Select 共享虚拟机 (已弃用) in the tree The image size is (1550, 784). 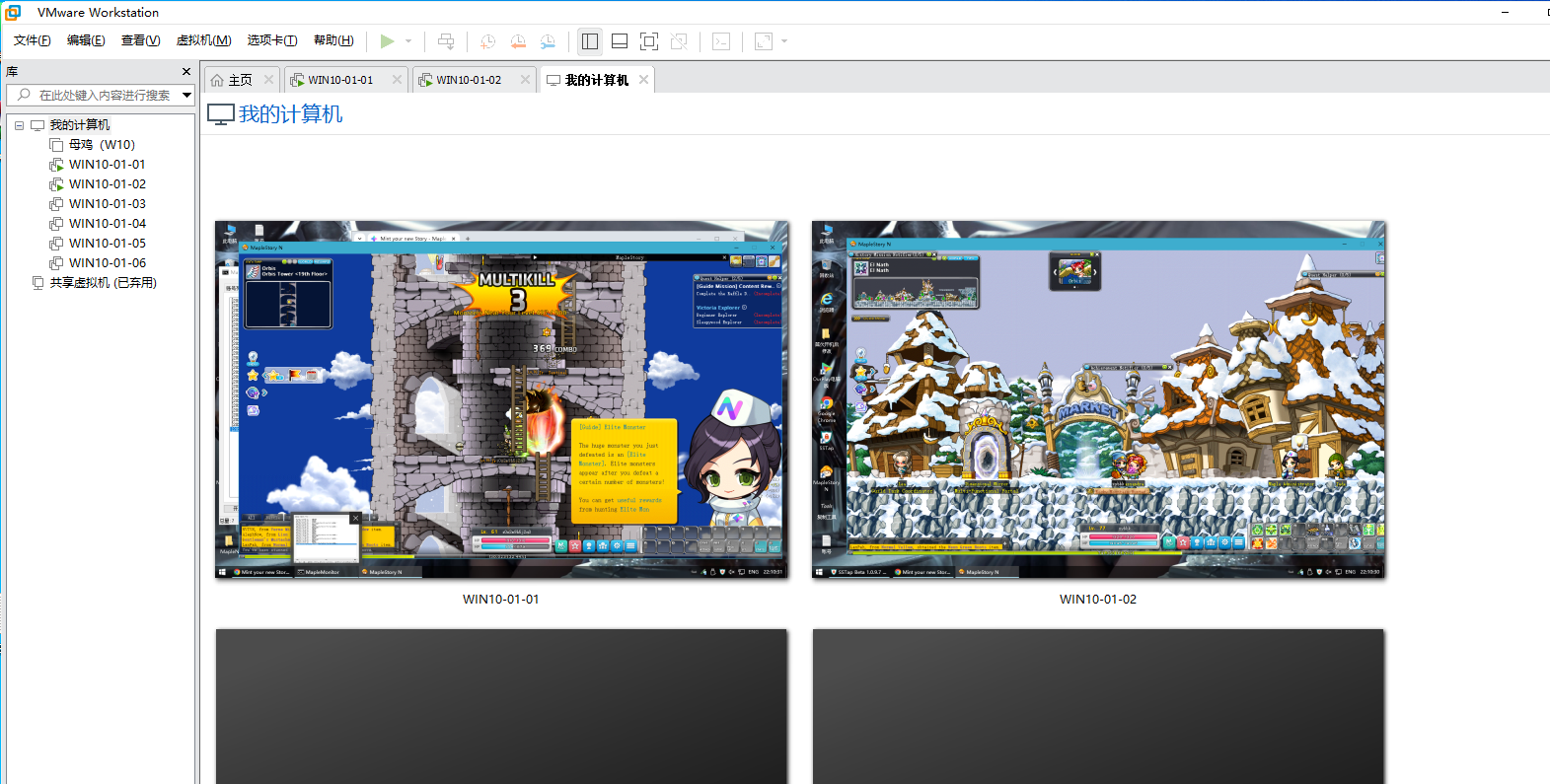coord(104,283)
